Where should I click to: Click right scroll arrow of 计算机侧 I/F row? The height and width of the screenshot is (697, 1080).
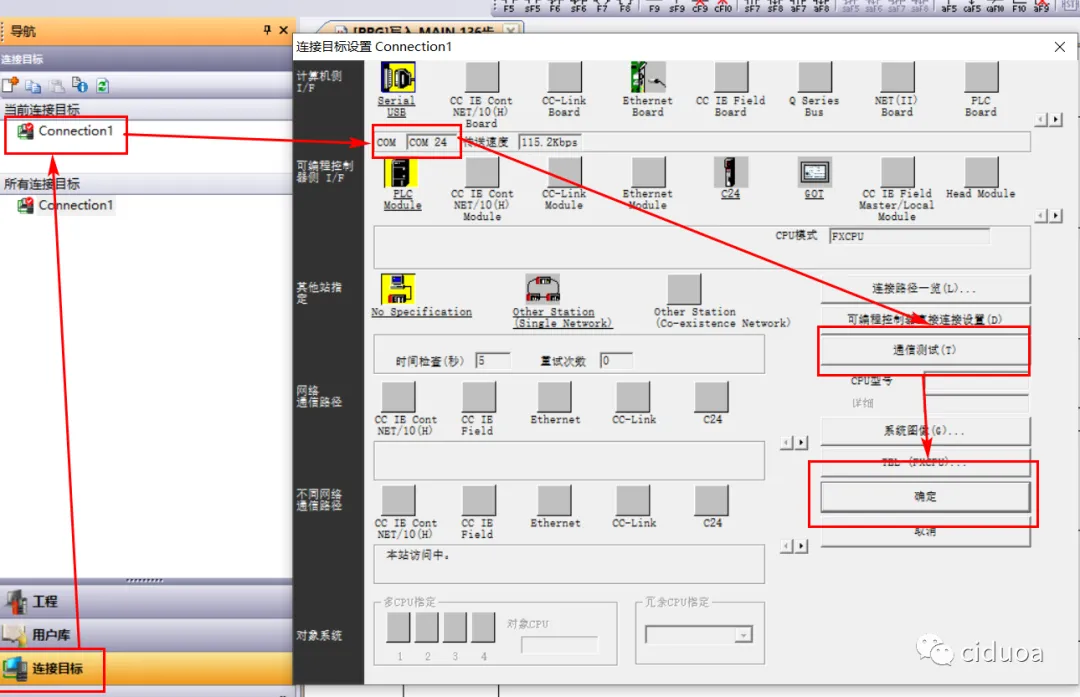[1056, 119]
